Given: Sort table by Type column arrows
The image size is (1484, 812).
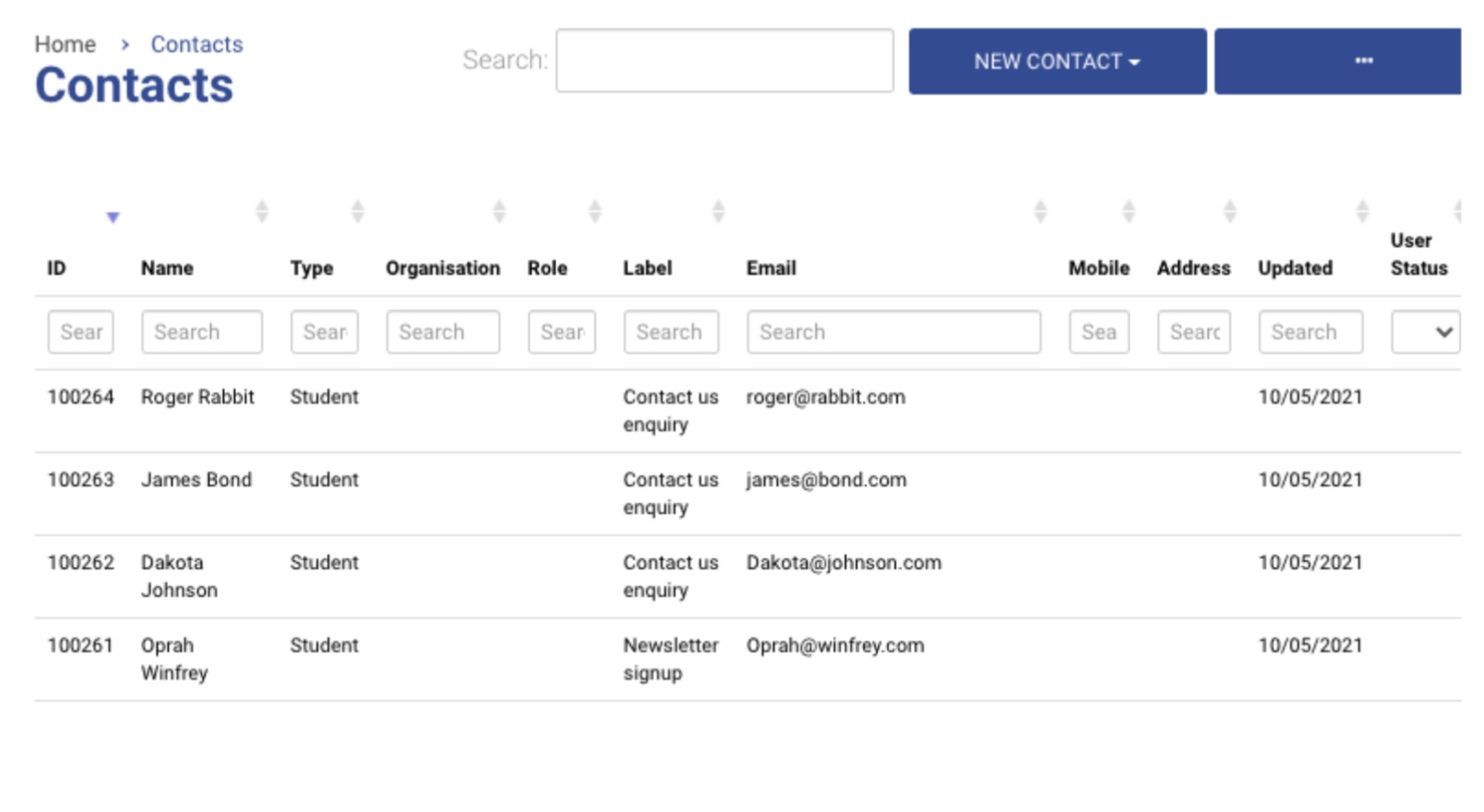Looking at the screenshot, I should (357, 211).
